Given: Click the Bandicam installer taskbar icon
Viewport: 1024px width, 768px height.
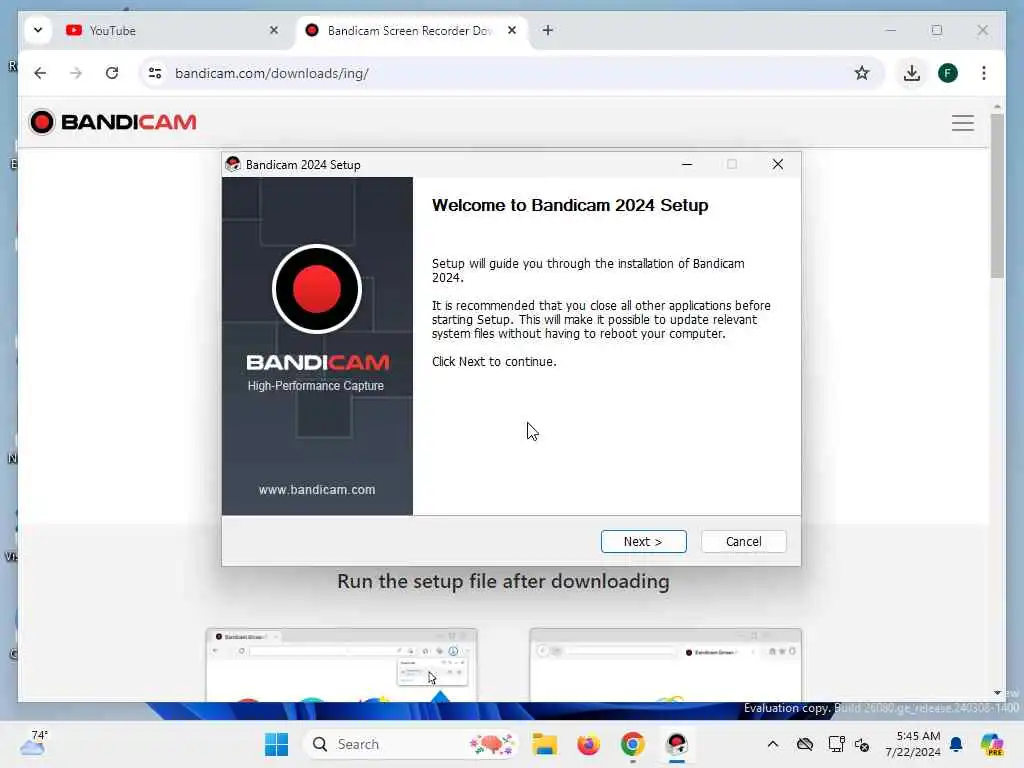Looking at the screenshot, I should 677,744.
